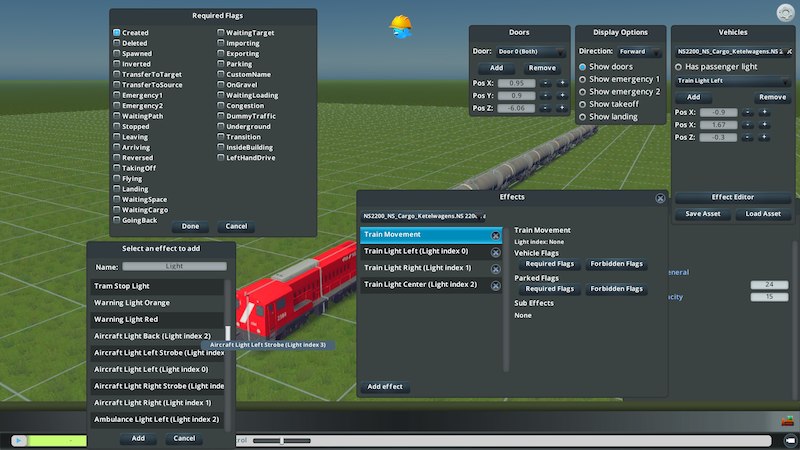The image size is (800, 450).
Task: Remove the Train Movement effect with its X icon
Action: coord(496,236)
